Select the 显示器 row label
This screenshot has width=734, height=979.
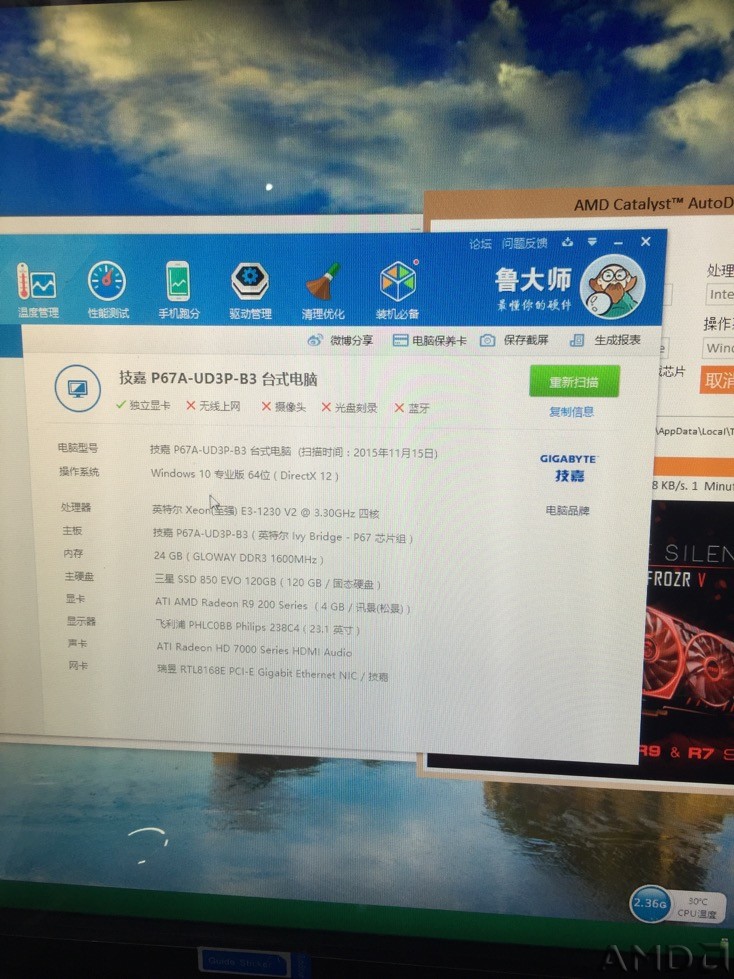(82, 621)
